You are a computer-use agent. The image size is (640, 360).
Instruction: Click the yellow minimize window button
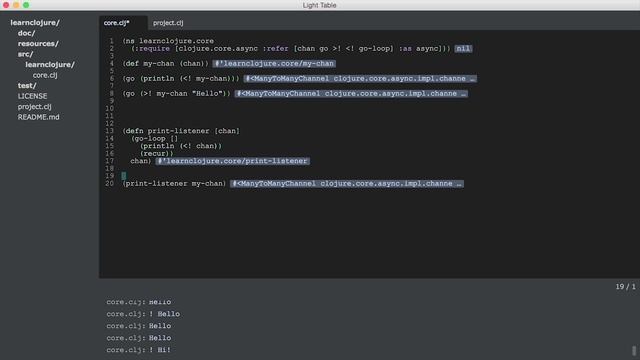click(16, 5)
